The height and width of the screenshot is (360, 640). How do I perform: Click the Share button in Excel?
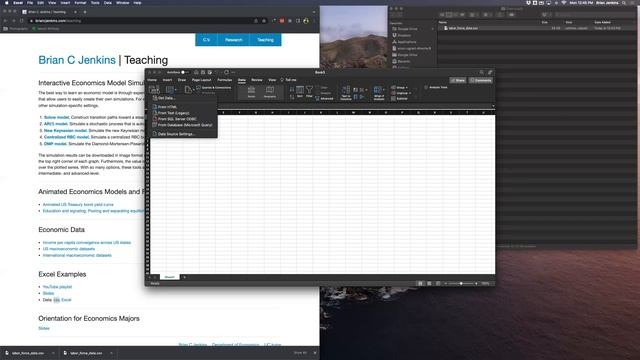point(458,80)
